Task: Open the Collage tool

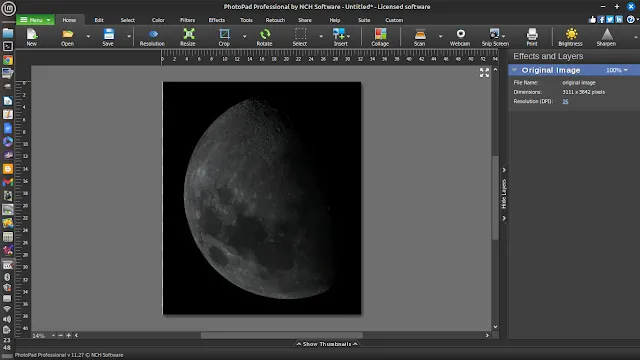Action: coord(380,37)
